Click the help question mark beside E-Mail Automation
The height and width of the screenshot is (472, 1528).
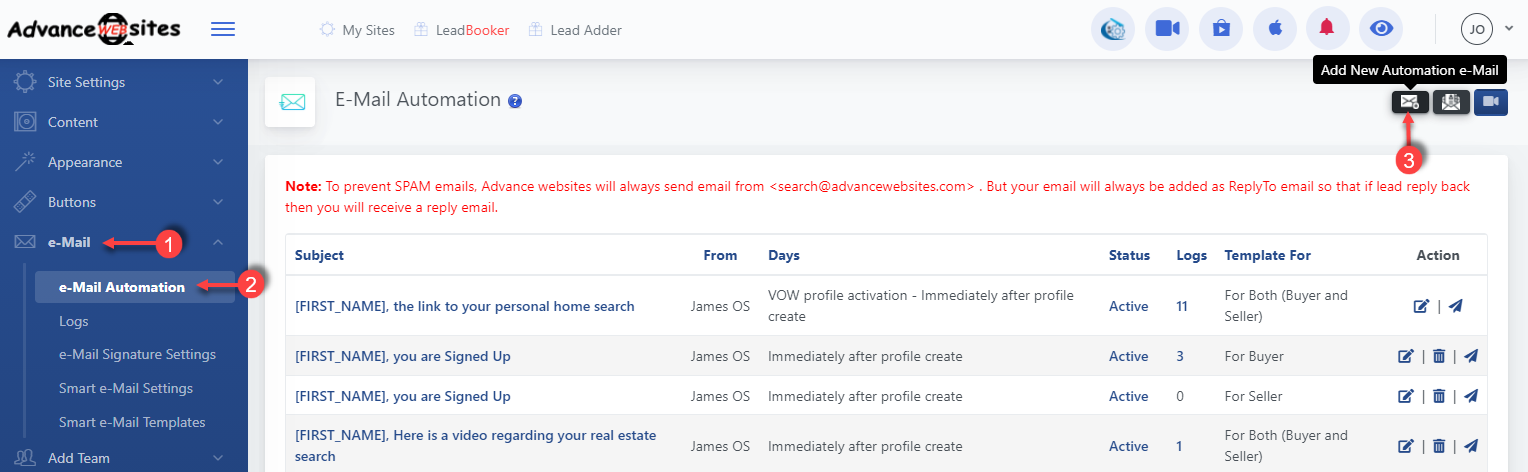[x=515, y=101]
